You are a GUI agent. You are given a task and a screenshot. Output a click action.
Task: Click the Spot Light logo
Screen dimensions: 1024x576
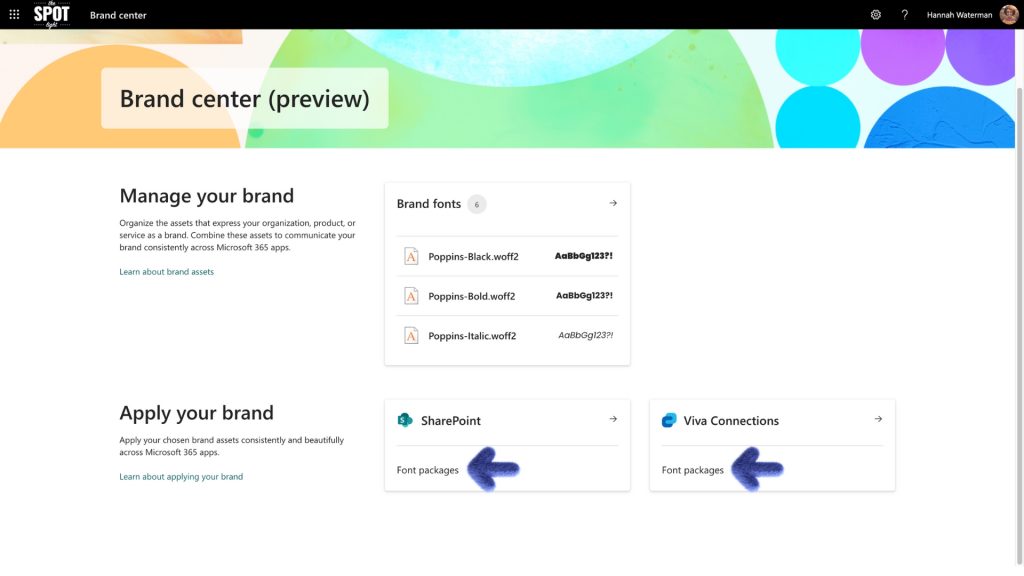(x=52, y=14)
